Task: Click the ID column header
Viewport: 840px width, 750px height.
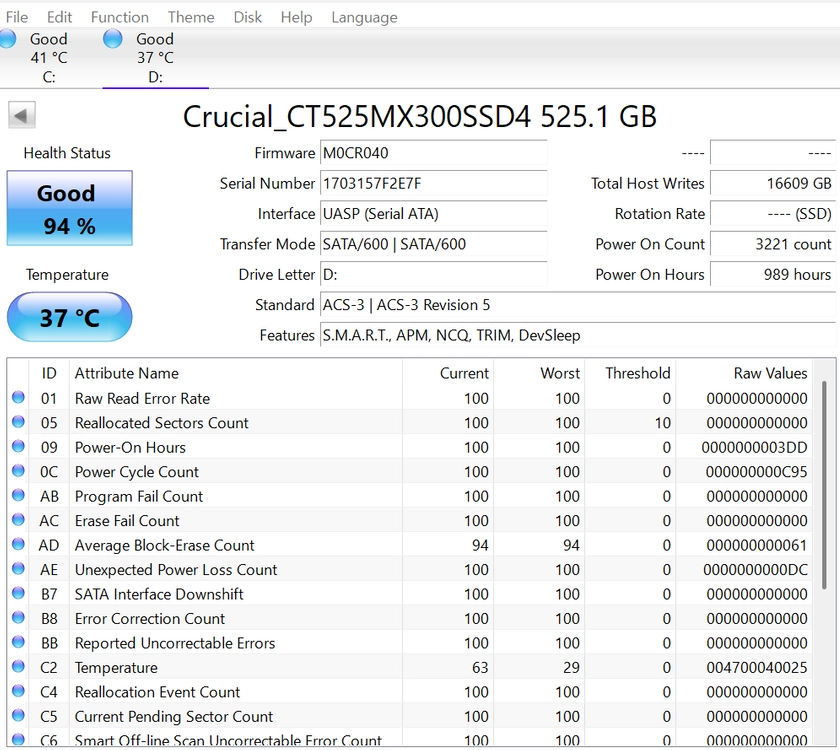Action: tap(49, 373)
